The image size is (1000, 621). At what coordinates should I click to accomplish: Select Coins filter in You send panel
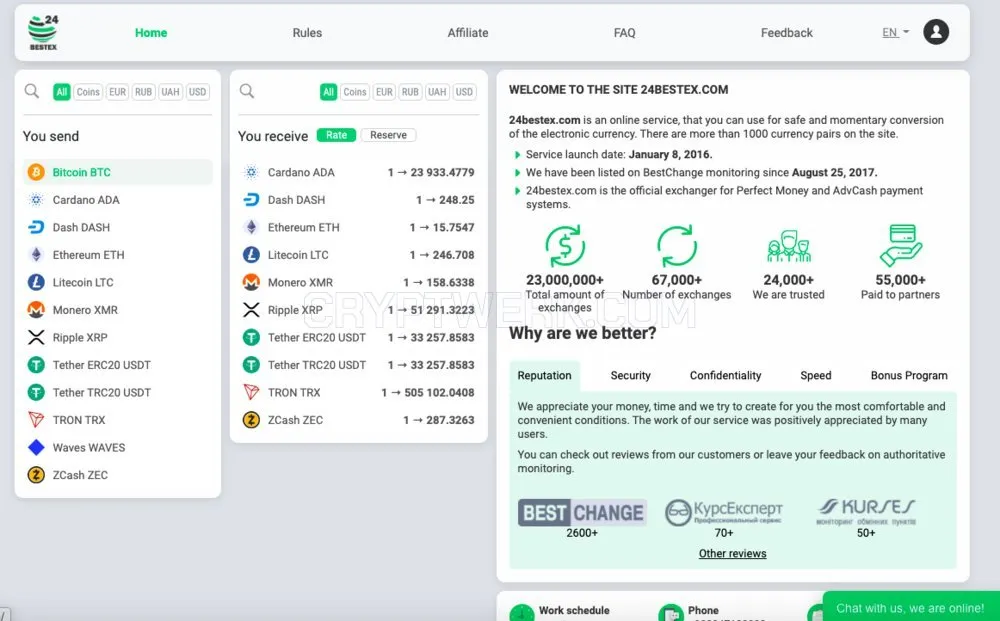point(88,92)
